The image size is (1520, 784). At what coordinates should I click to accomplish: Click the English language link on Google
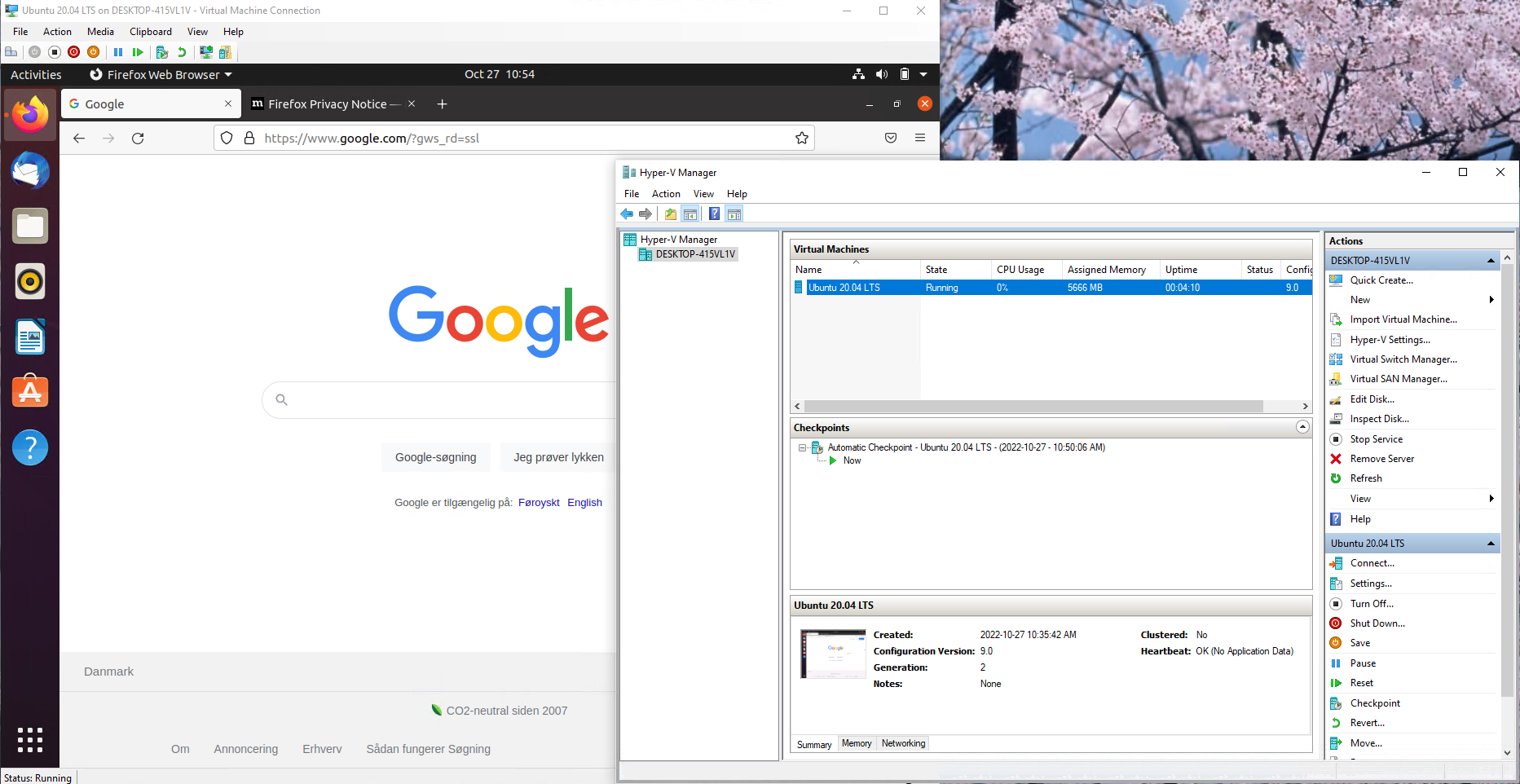584,502
